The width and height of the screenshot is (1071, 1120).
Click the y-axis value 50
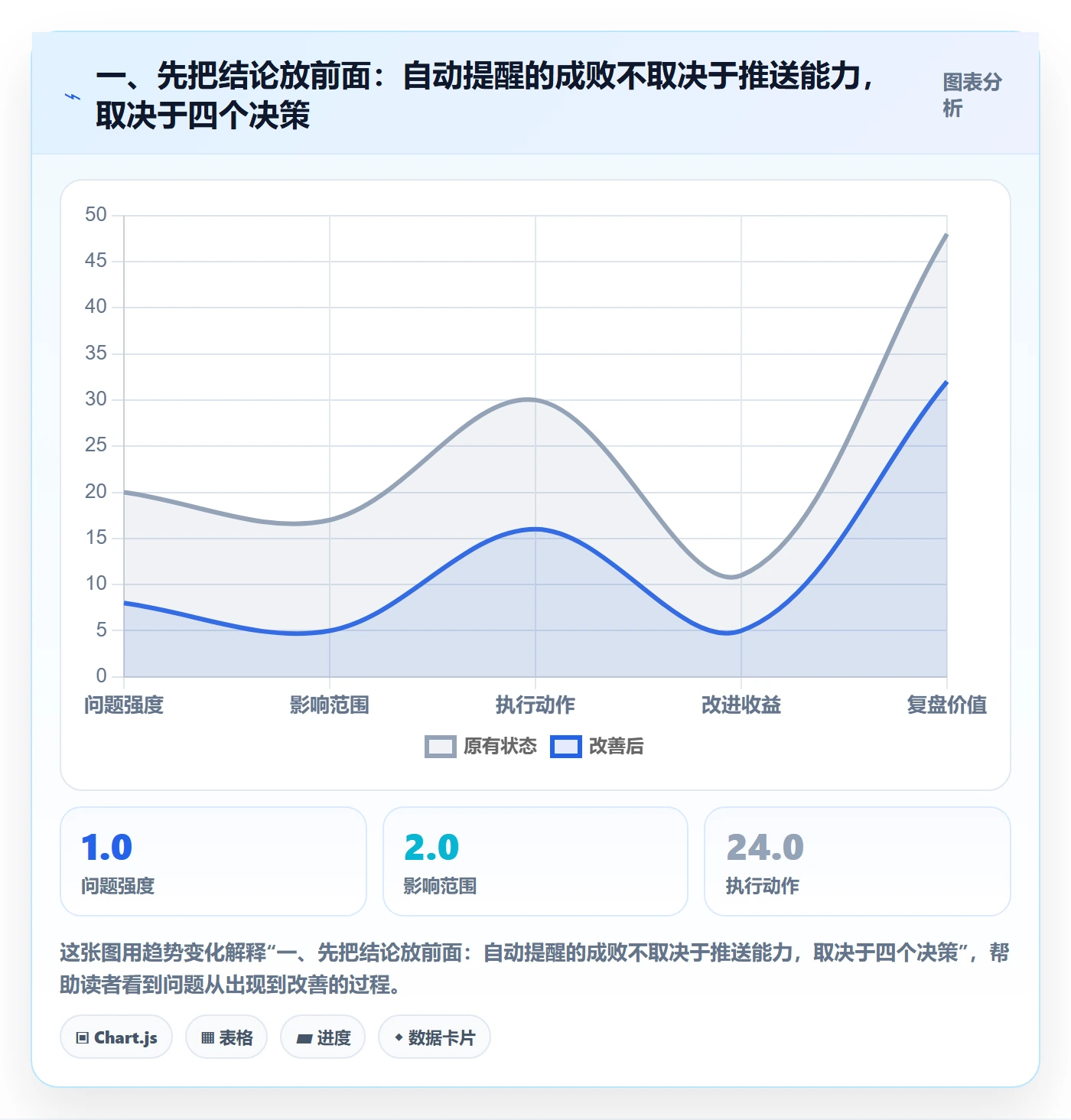pyautogui.click(x=96, y=215)
